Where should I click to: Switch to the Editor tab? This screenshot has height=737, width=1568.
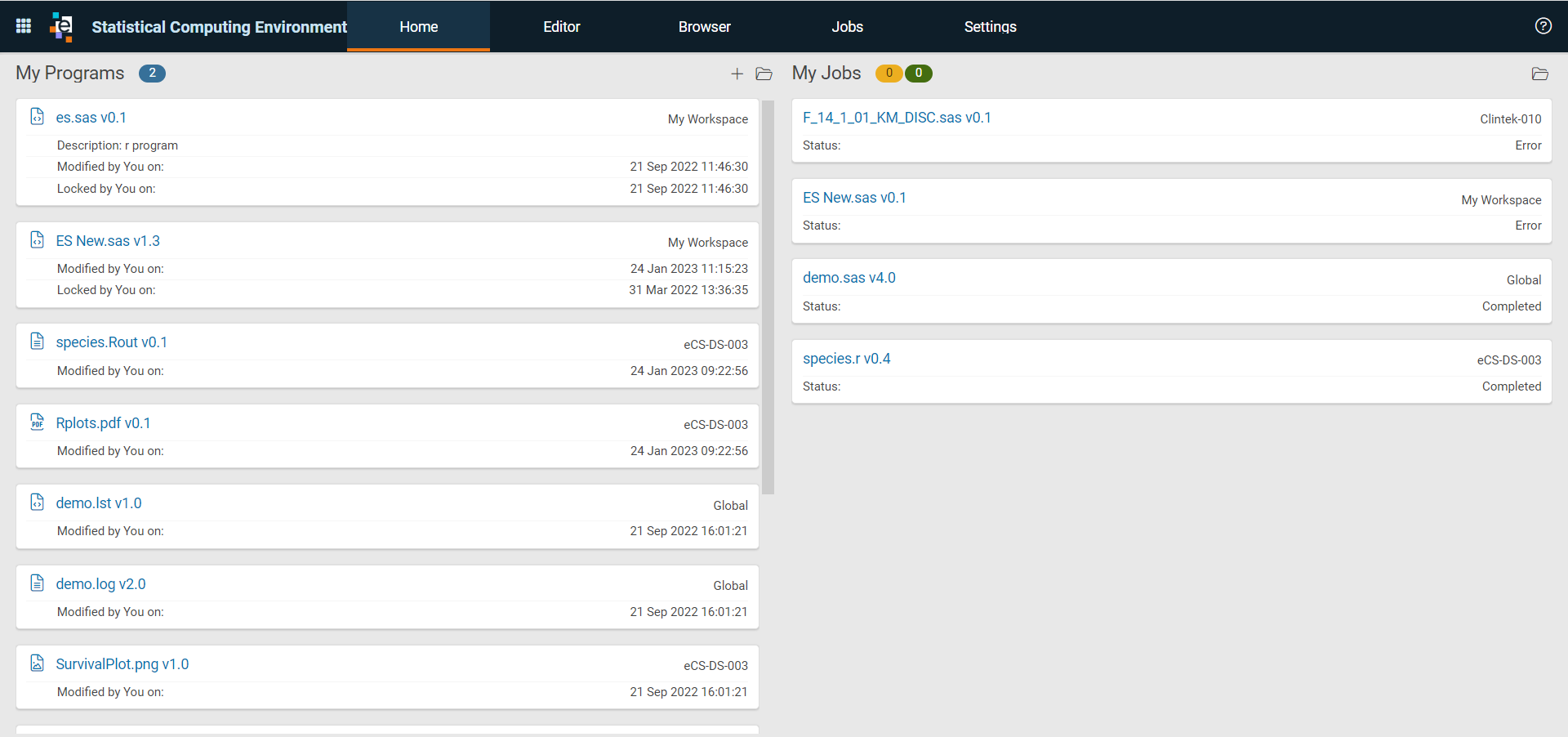point(562,26)
